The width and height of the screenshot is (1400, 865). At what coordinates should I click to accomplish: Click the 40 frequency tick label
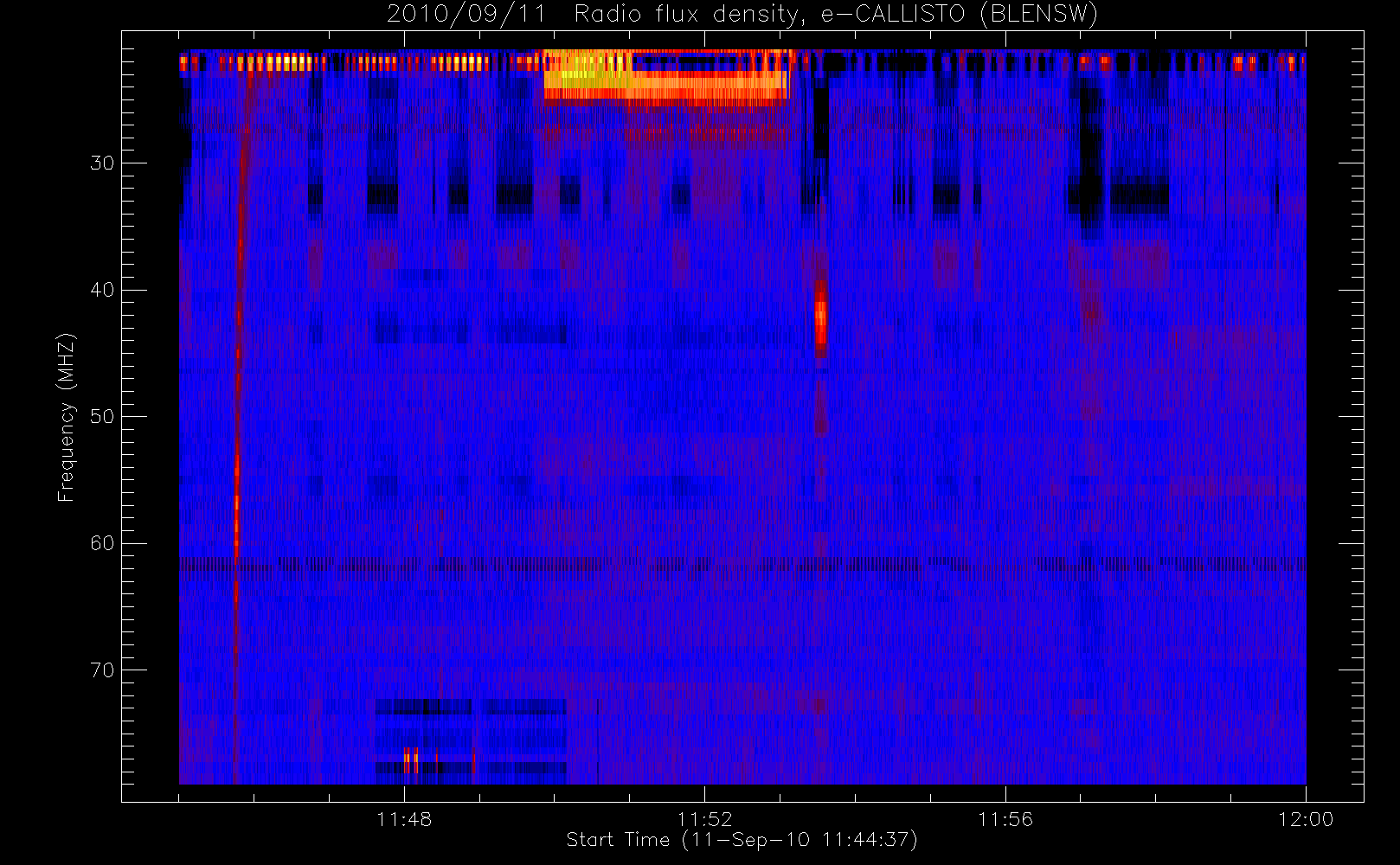pyautogui.click(x=102, y=289)
